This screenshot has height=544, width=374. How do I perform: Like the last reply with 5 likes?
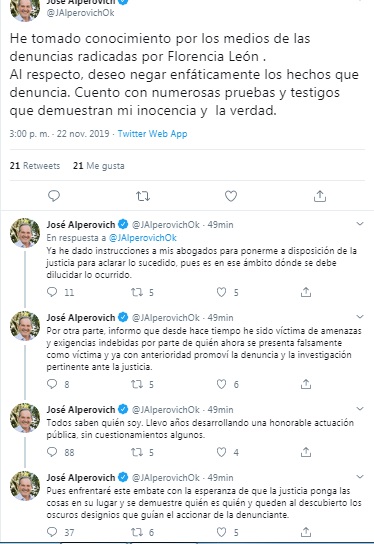(221, 532)
